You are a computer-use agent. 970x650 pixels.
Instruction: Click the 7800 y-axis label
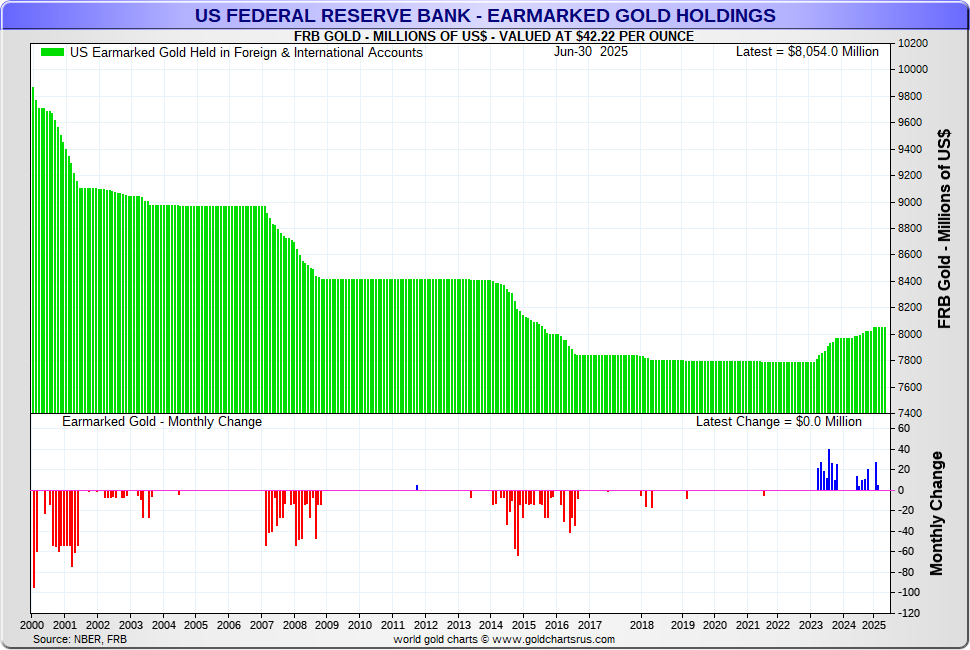pos(910,360)
